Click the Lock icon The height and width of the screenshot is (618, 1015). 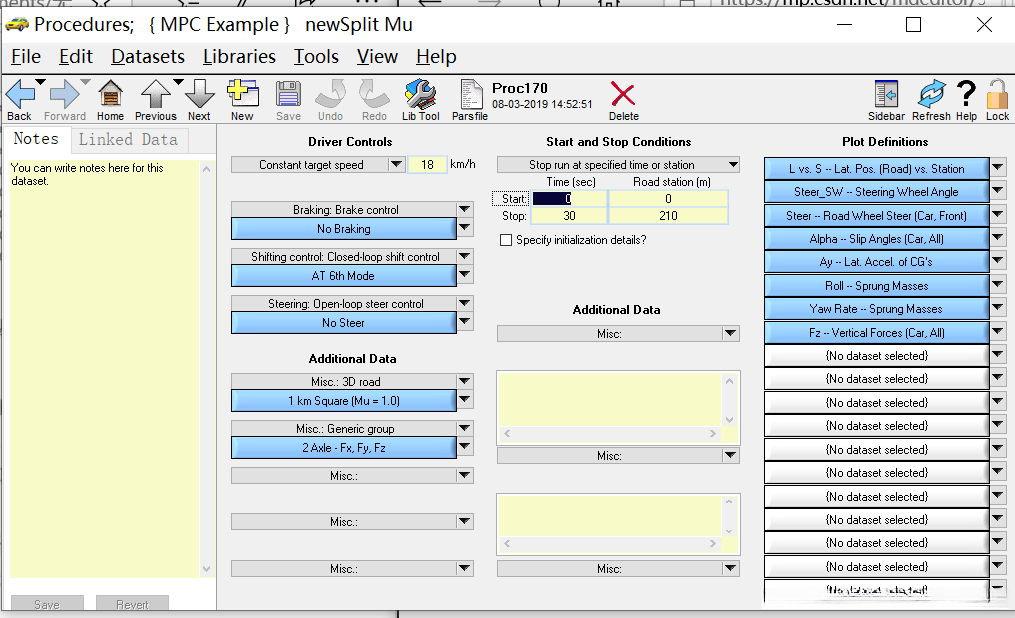(997, 95)
